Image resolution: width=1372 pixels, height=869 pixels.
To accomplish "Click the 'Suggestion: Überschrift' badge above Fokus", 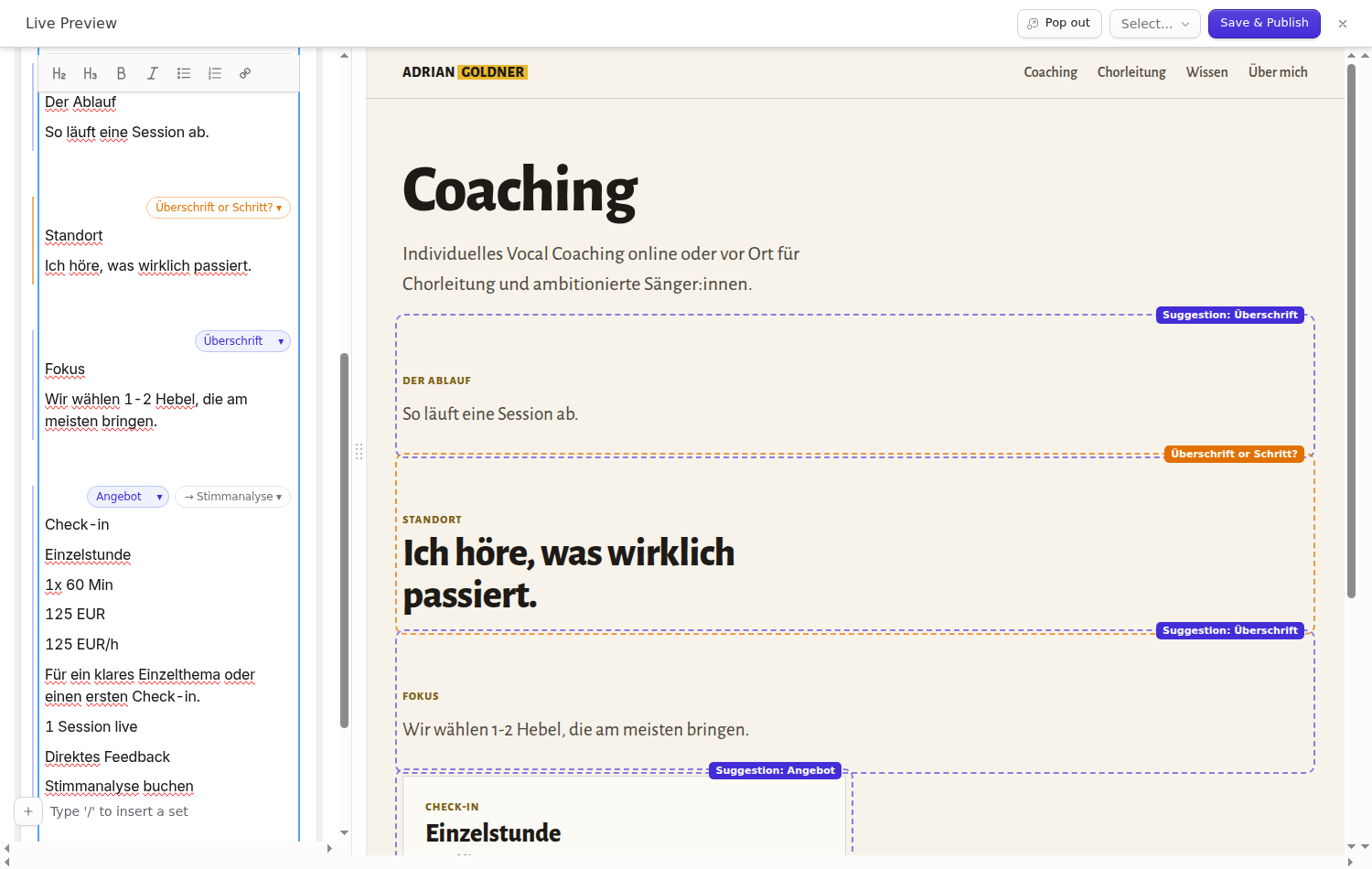I will (1230, 630).
